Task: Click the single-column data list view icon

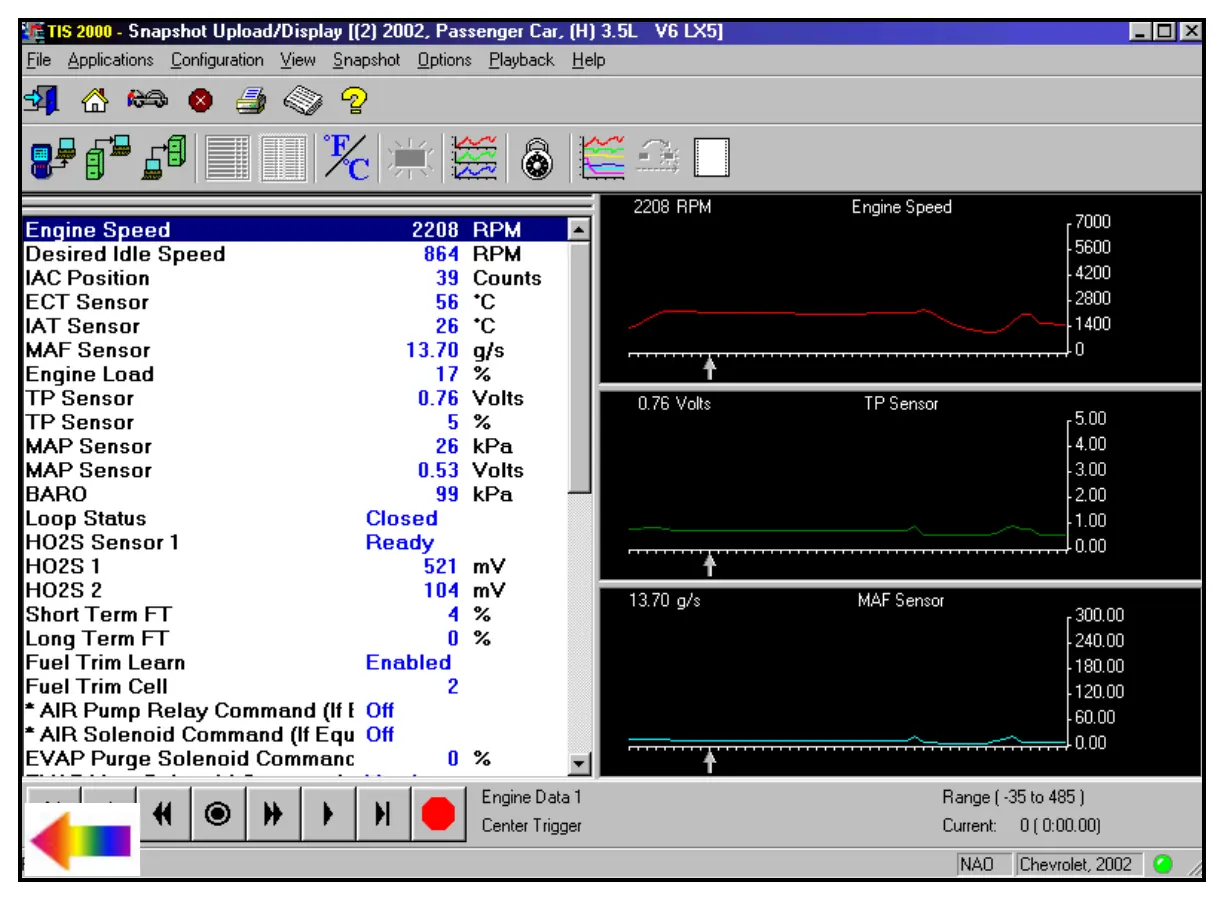Action: click(x=229, y=158)
